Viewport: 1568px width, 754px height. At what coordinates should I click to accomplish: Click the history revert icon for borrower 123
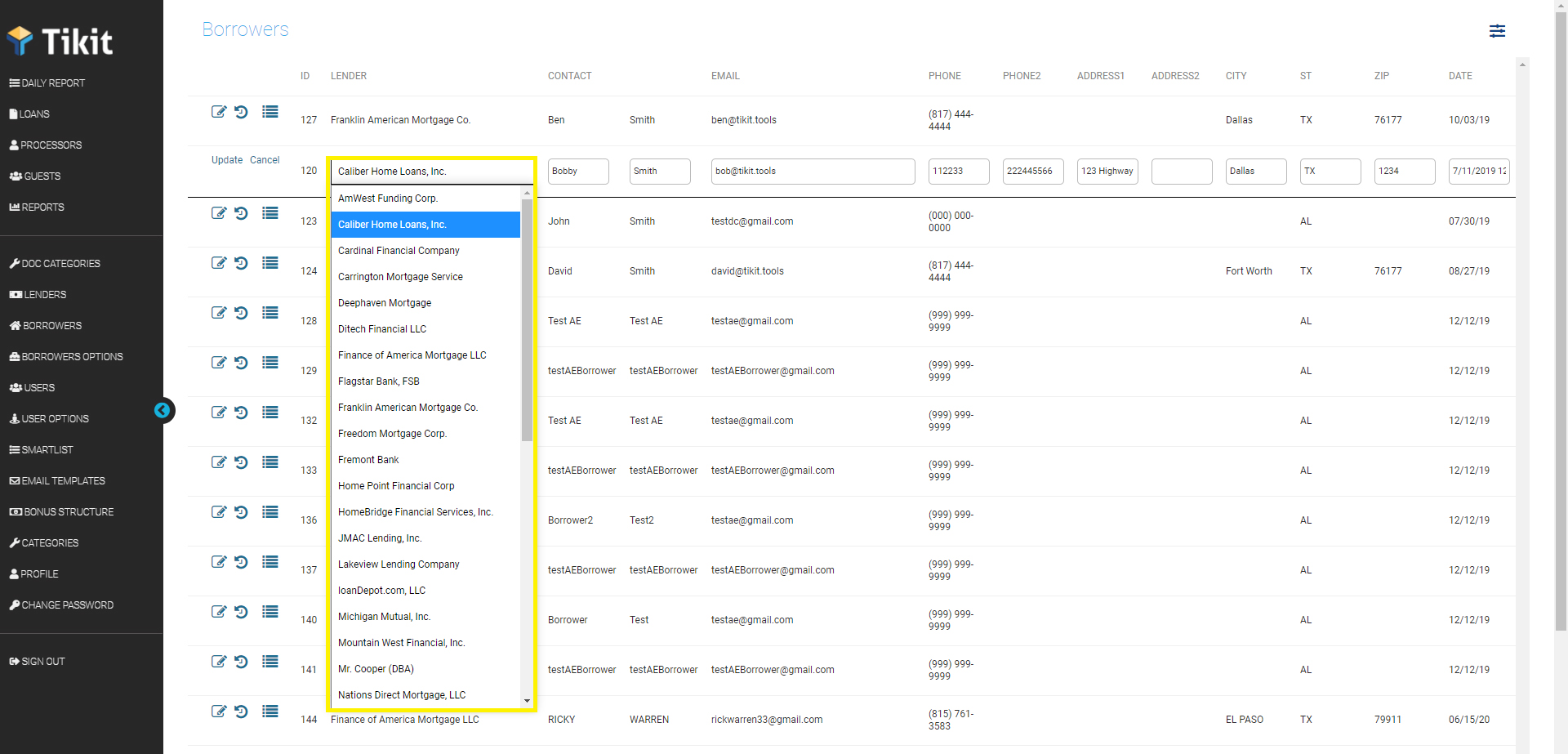pyautogui.click(x=241, y=213)
